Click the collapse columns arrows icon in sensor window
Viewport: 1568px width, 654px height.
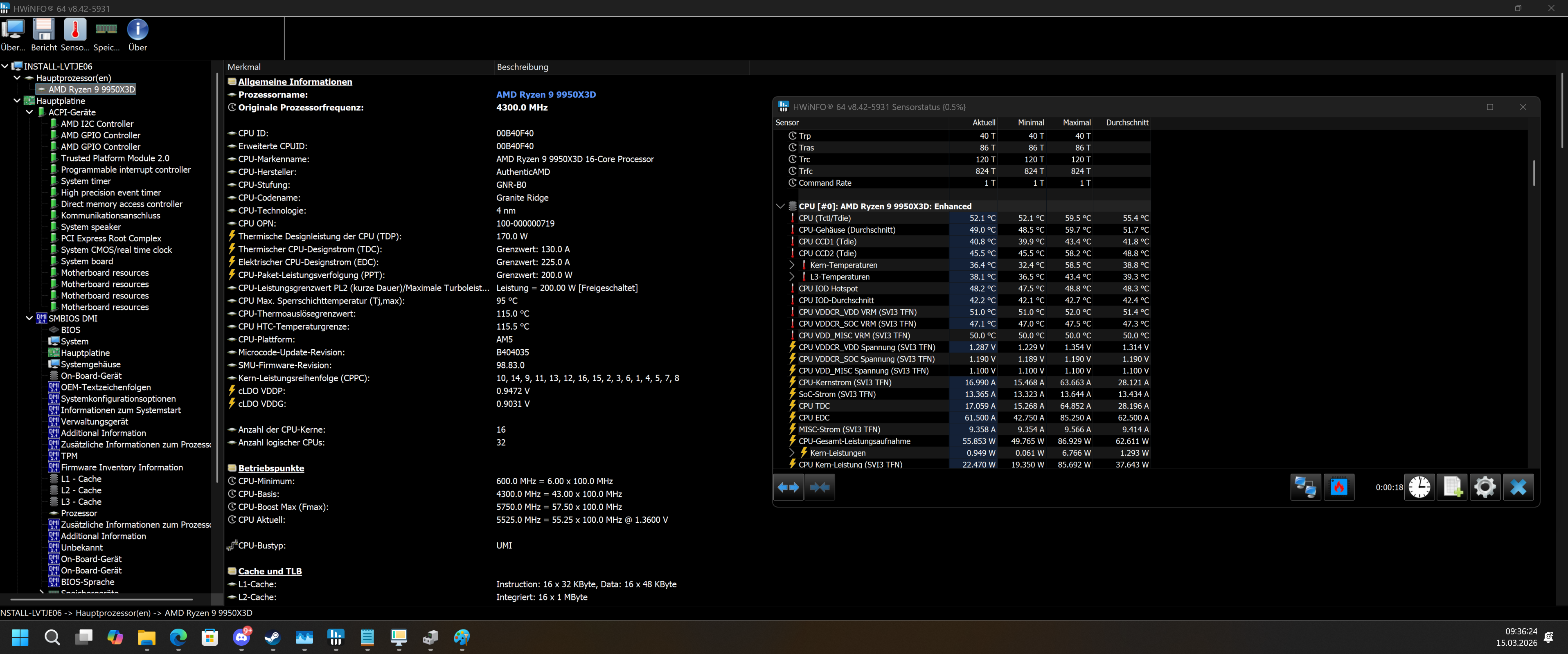tap(820, 487)
